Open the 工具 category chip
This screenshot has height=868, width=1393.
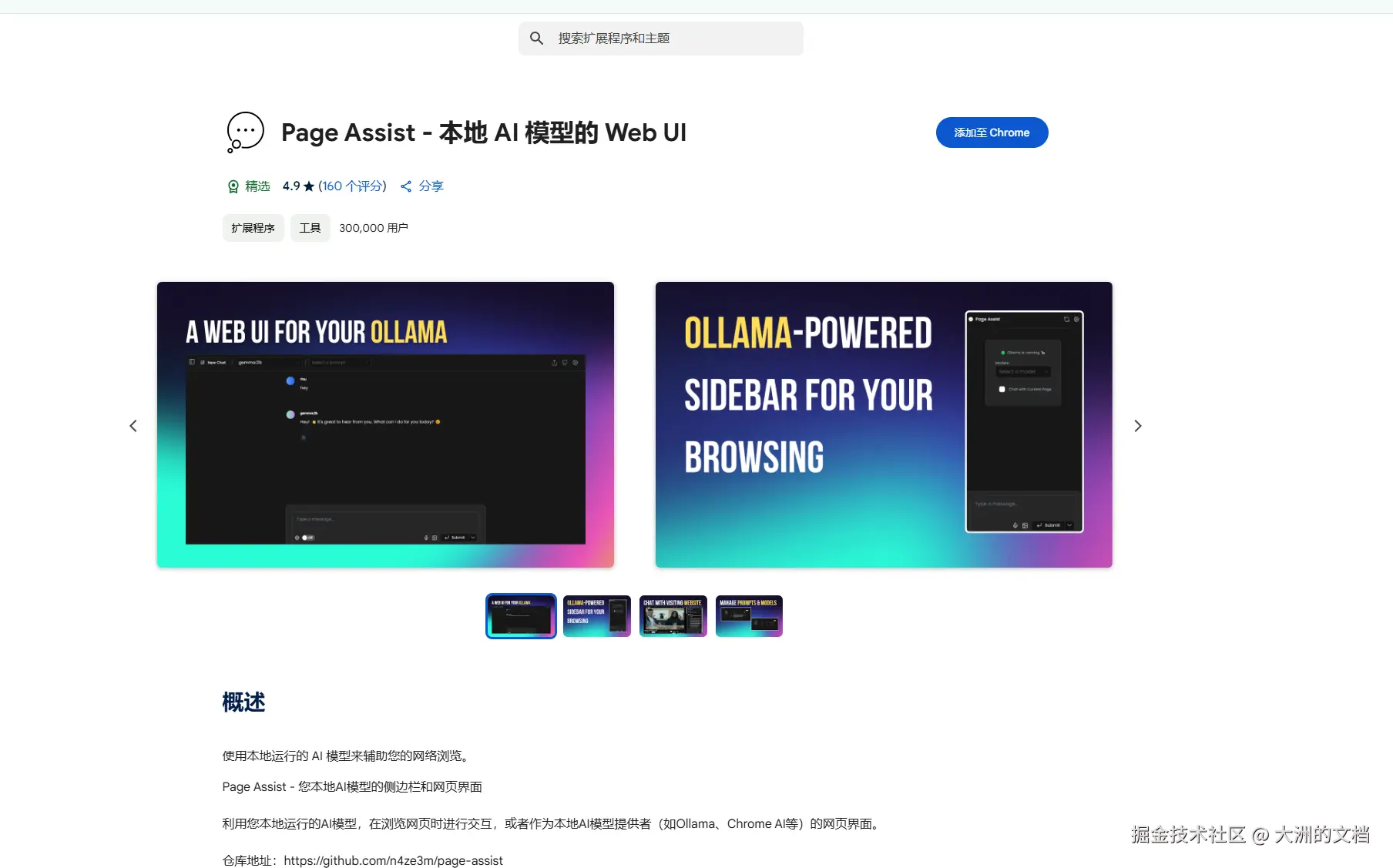coord(310,228)
